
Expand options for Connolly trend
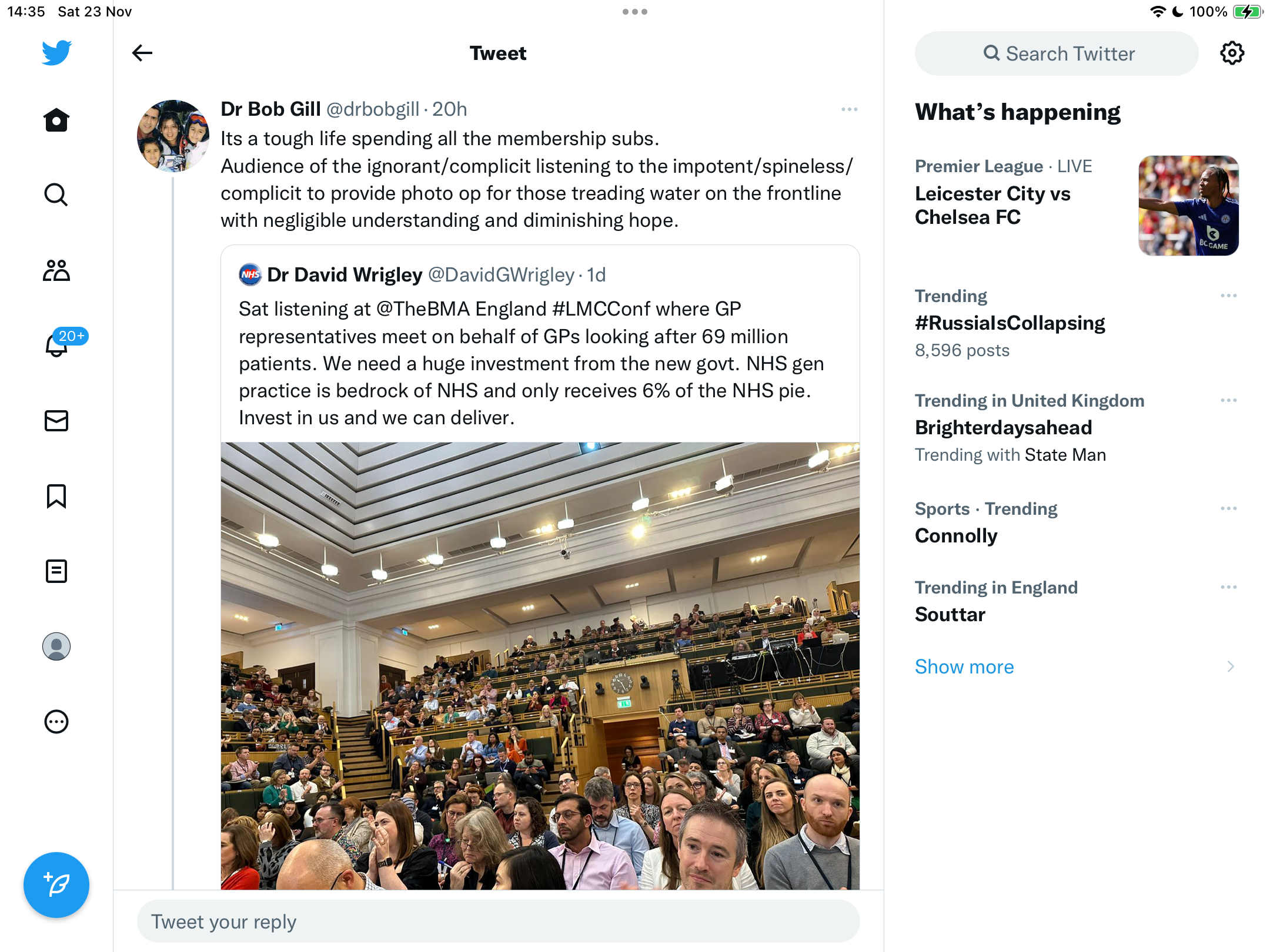(x=1229, y=508)
